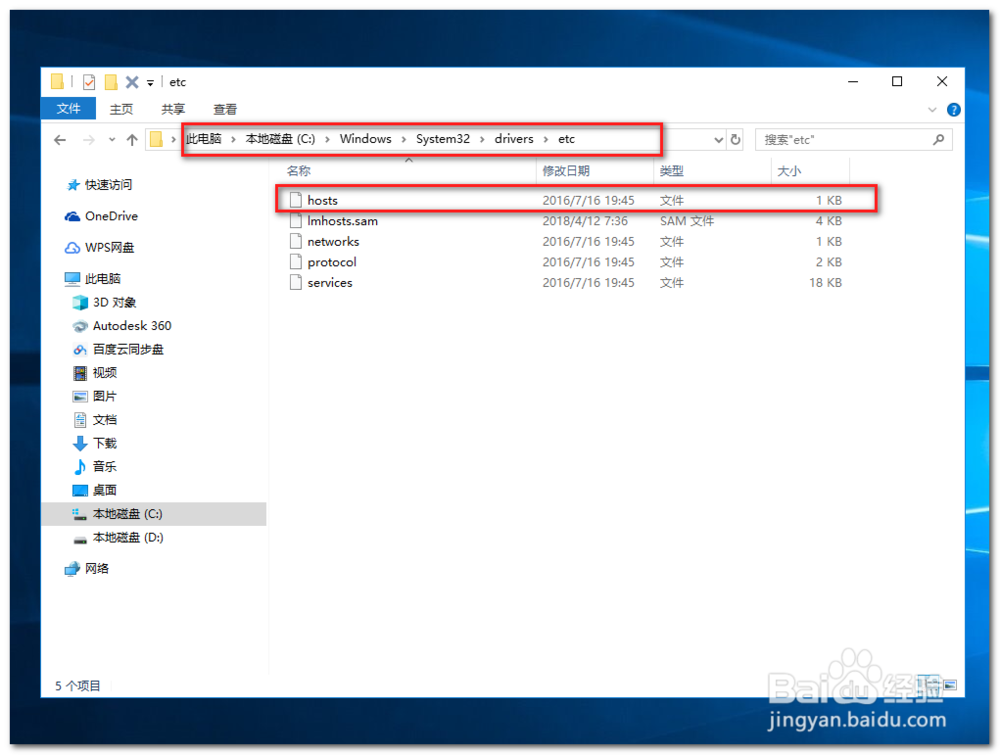Click the OneDrive cloud icon
This screenshot has height=755, width=1000.
point(73,217)
